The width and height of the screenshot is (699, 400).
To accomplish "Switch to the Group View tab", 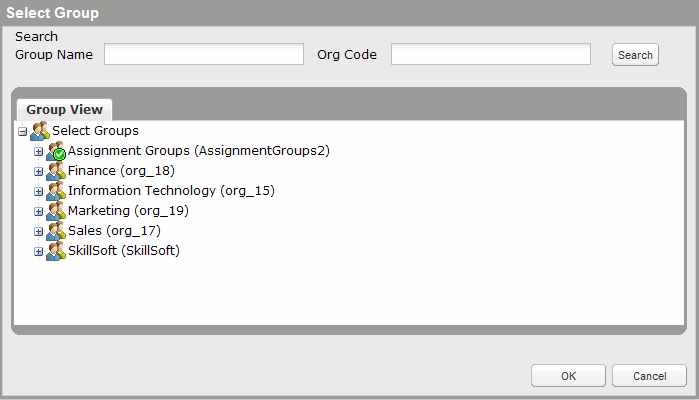I will pos(64,110).
